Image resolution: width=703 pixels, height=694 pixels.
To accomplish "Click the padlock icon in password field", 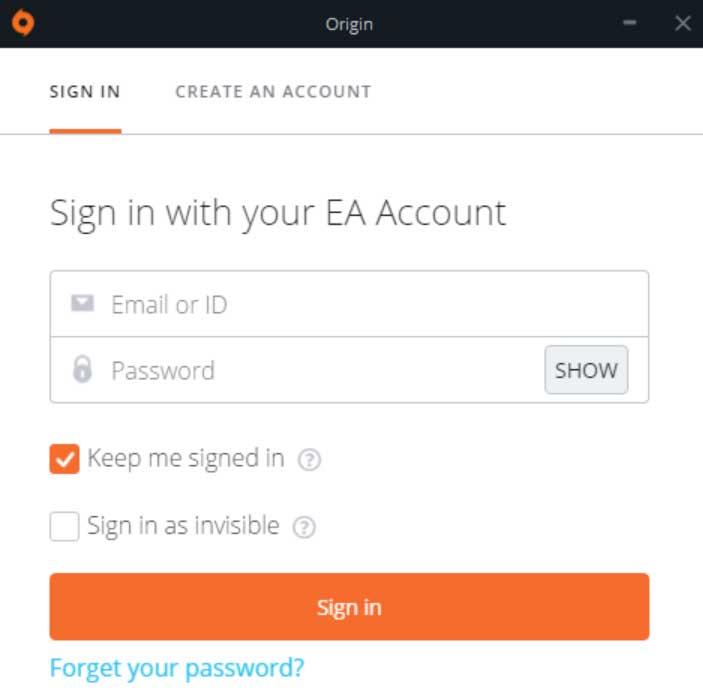I will click(82, 369).
